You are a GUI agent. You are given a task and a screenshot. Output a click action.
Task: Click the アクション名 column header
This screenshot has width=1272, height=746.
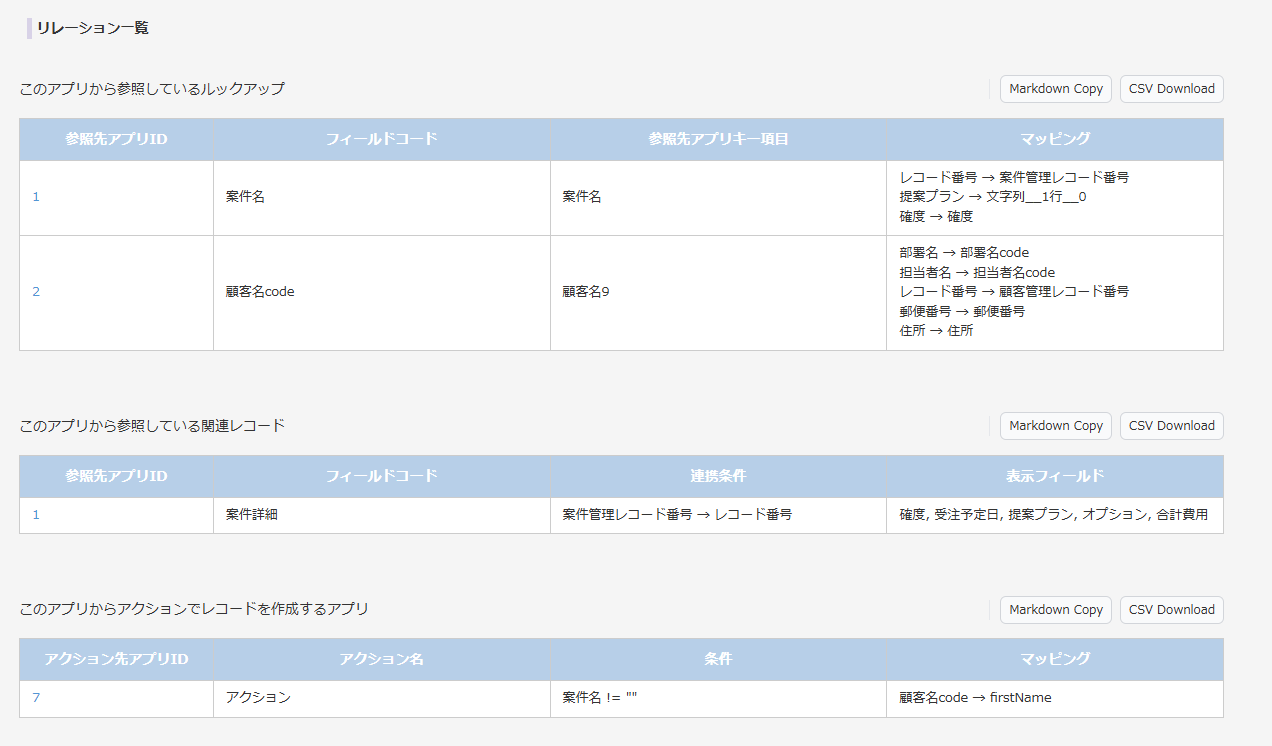(382, 660)
